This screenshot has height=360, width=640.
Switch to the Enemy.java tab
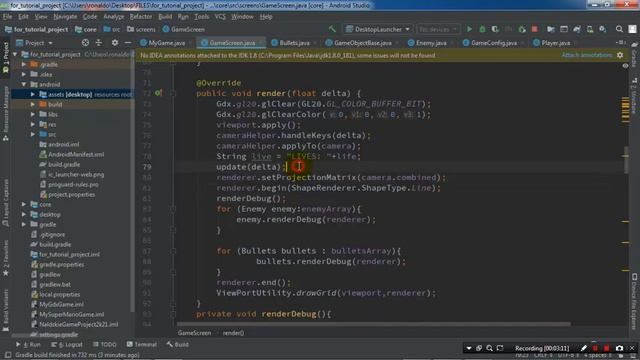coord(431,42)
